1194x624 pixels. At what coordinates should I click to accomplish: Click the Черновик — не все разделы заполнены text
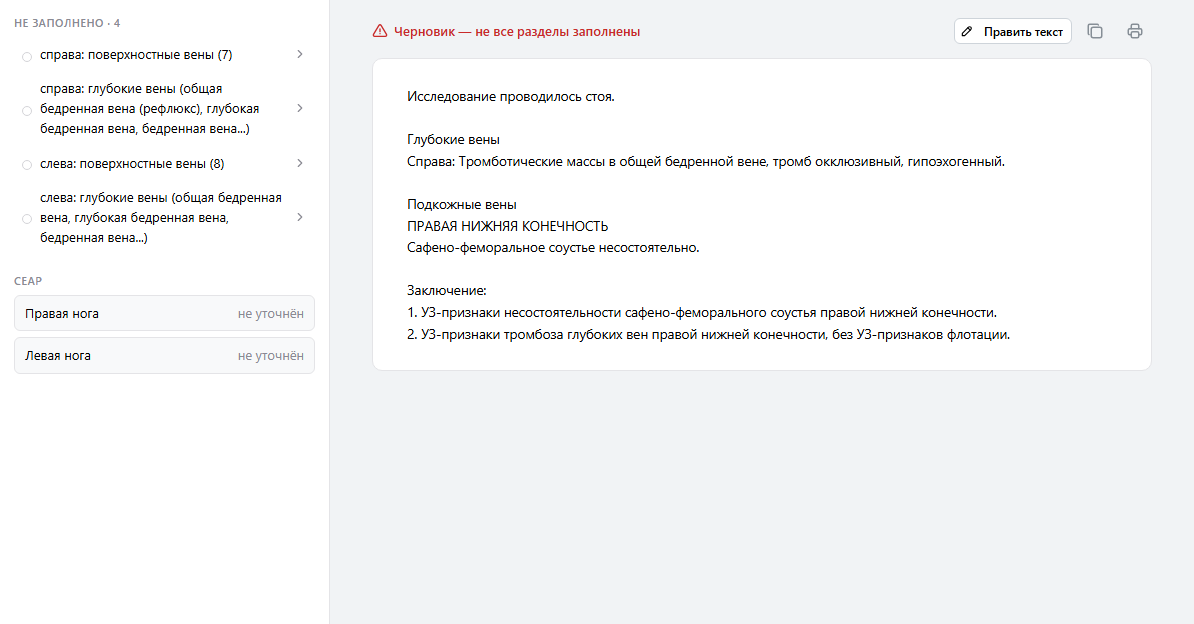point(517,32)
